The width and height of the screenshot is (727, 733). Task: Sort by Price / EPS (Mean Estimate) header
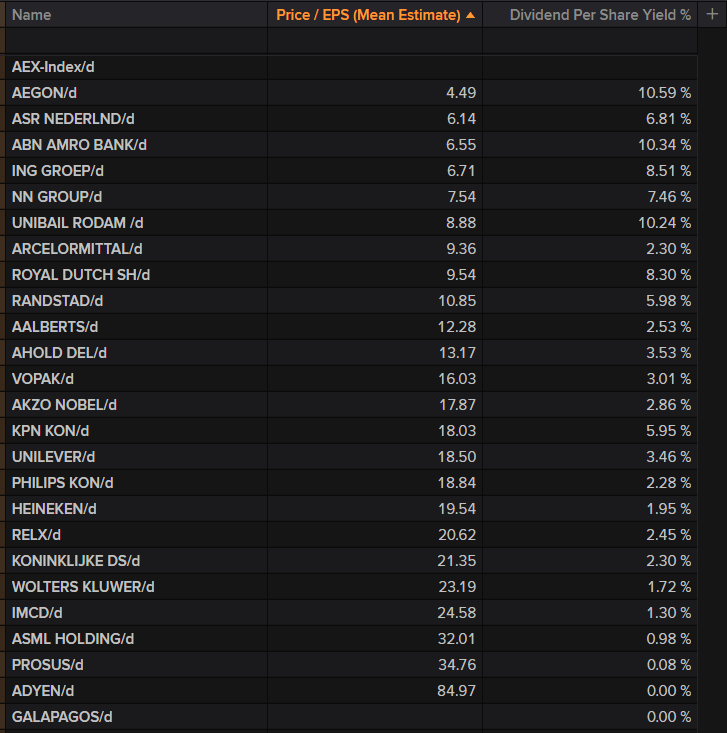[x=368, y=15]
